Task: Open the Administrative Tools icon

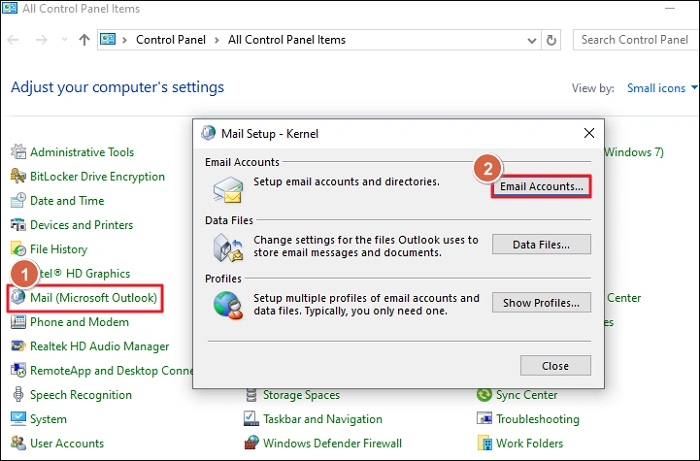Action: point(18,152)
